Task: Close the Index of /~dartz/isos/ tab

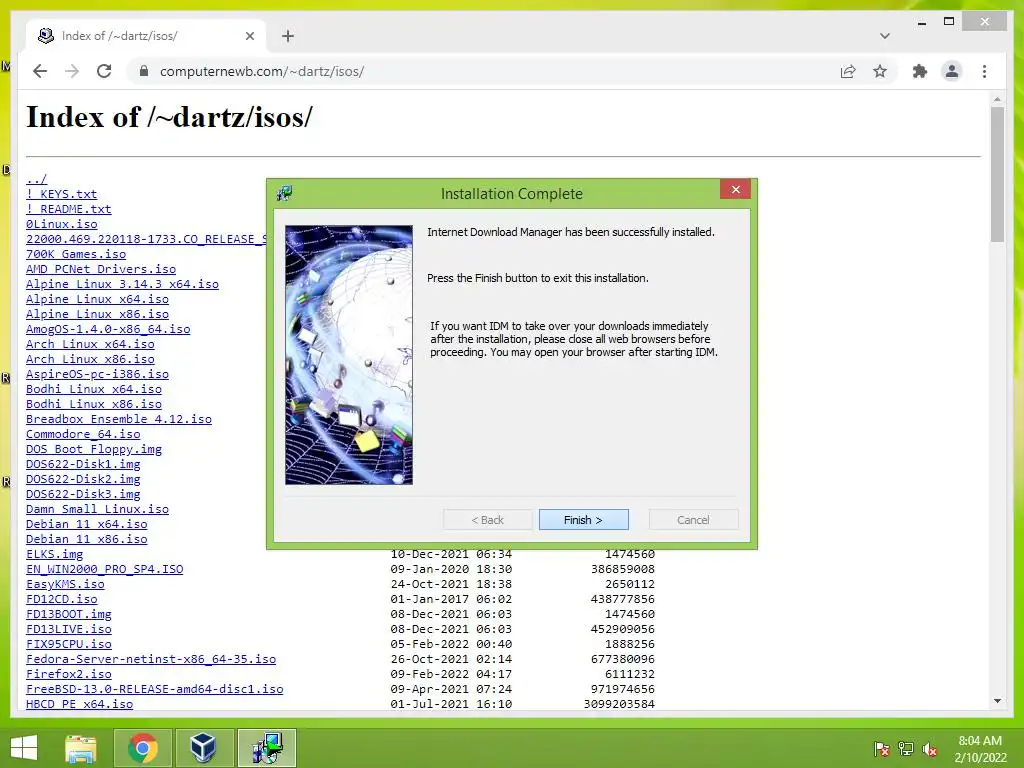Action: (249, 36)
